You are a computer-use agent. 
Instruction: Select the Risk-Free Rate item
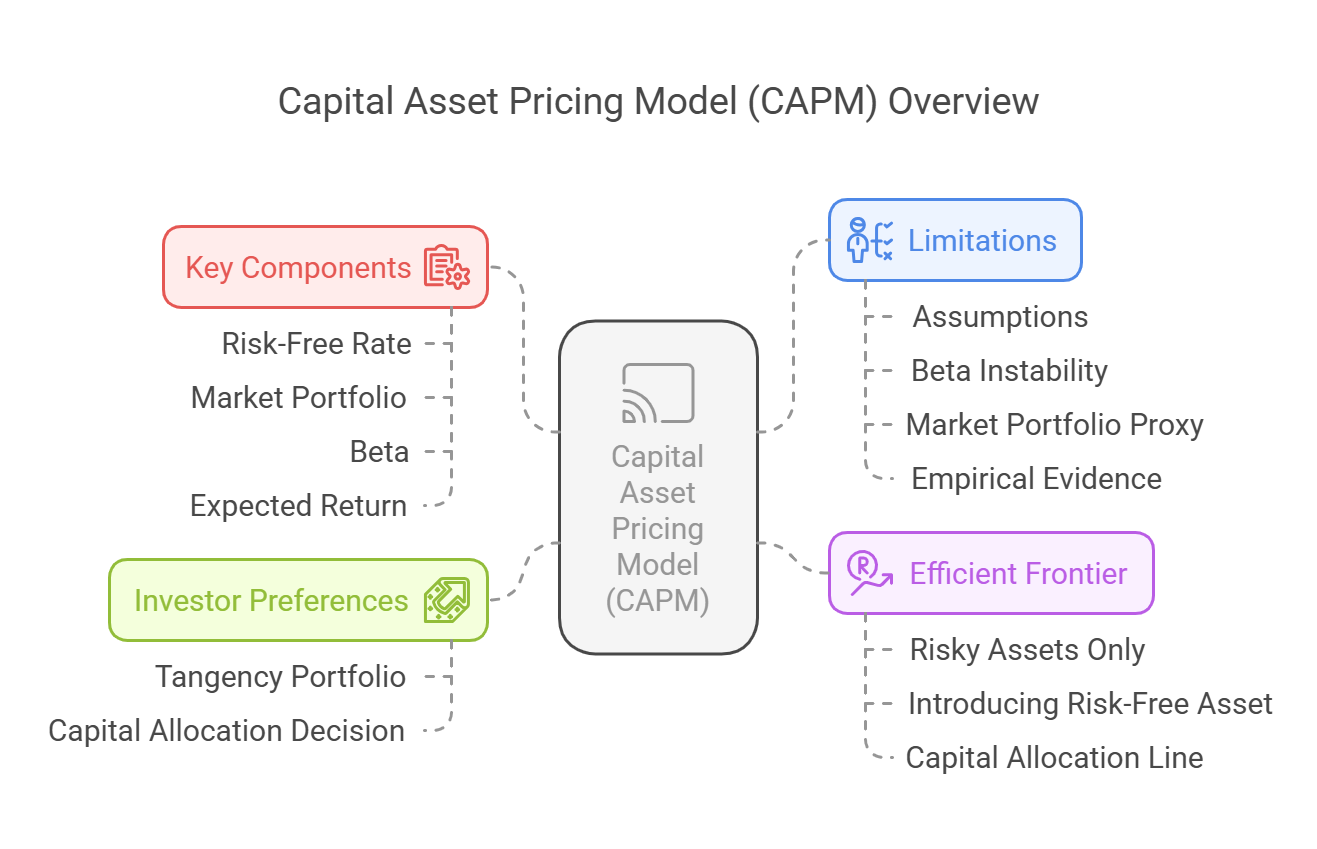pyautogui.click(x=316, y=344)
